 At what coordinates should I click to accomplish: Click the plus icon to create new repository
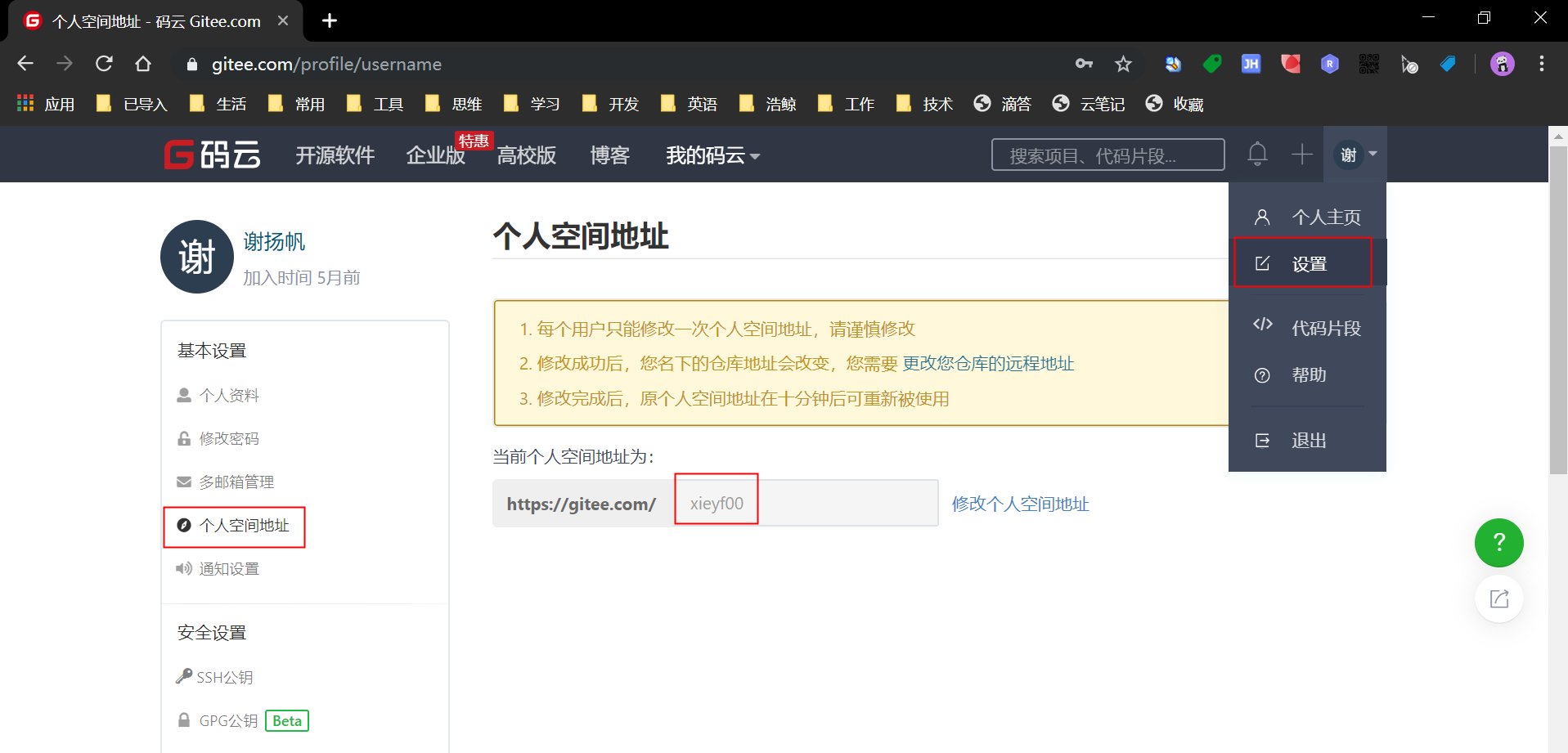click(x=1302, y=154)
